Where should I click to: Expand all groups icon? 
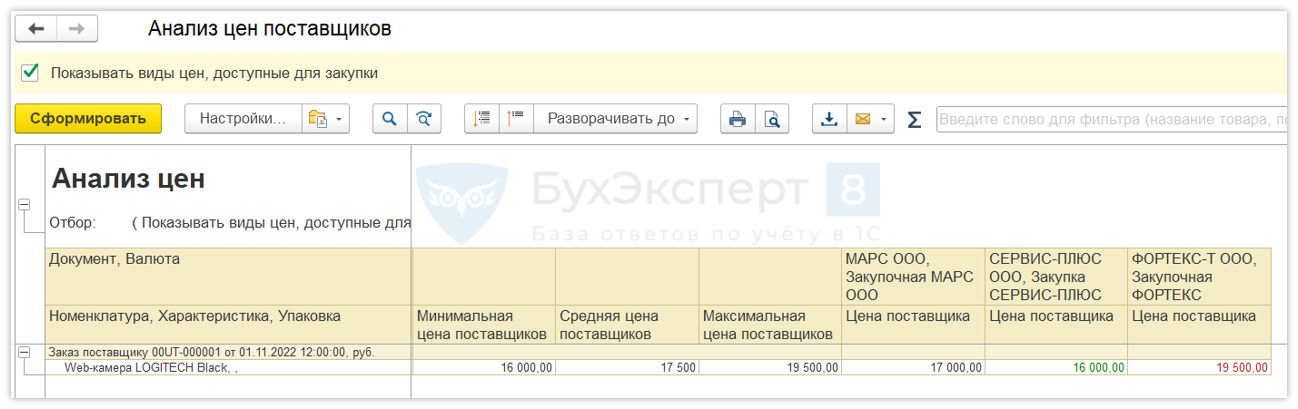[x=516, y=118]
